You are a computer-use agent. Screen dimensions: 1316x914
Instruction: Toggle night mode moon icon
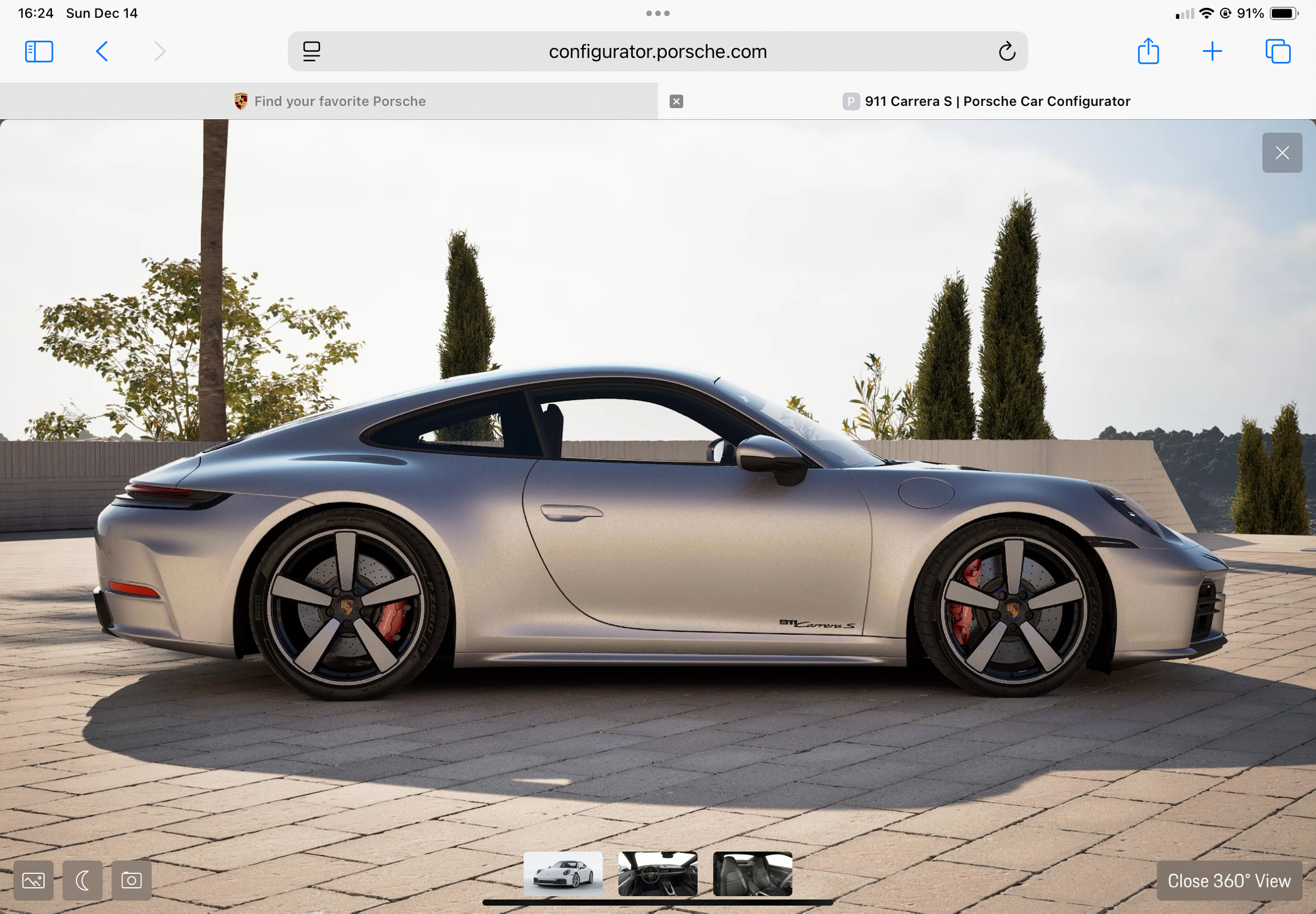point(82,880)
